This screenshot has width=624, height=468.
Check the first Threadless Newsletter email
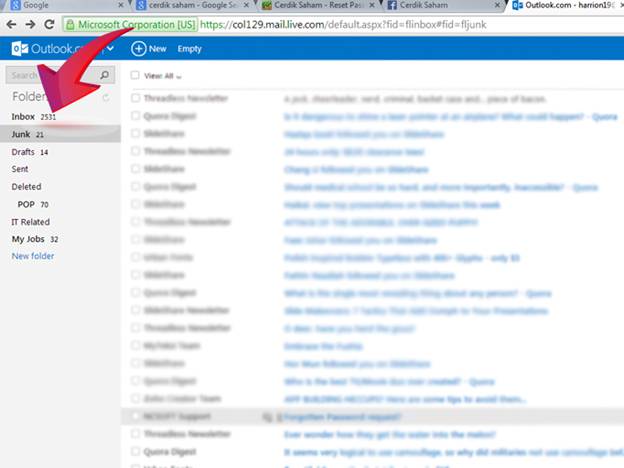pos(135,99)
